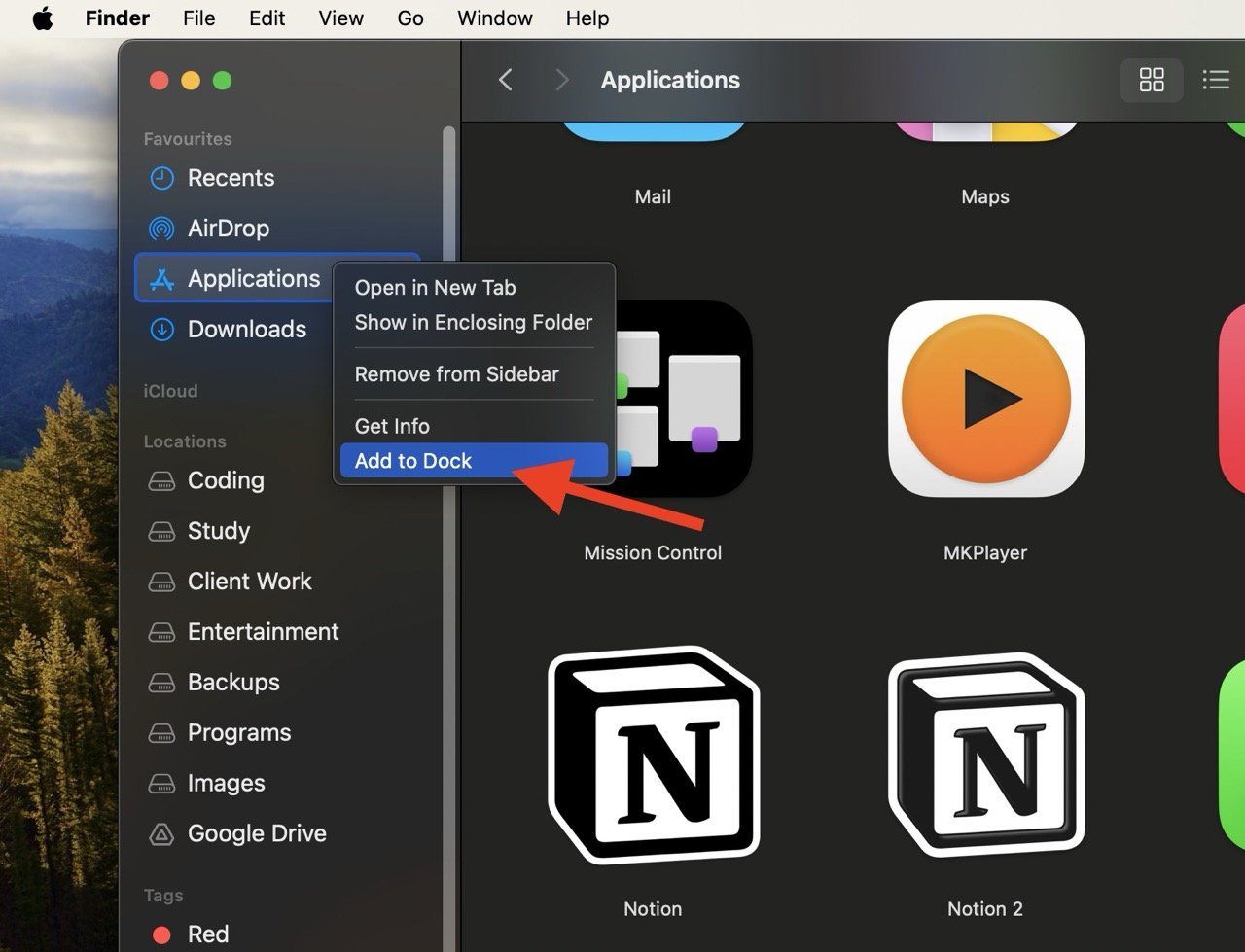Open the Apple menu
Viewport: 1245px width, 952px height.
[43, 18]
